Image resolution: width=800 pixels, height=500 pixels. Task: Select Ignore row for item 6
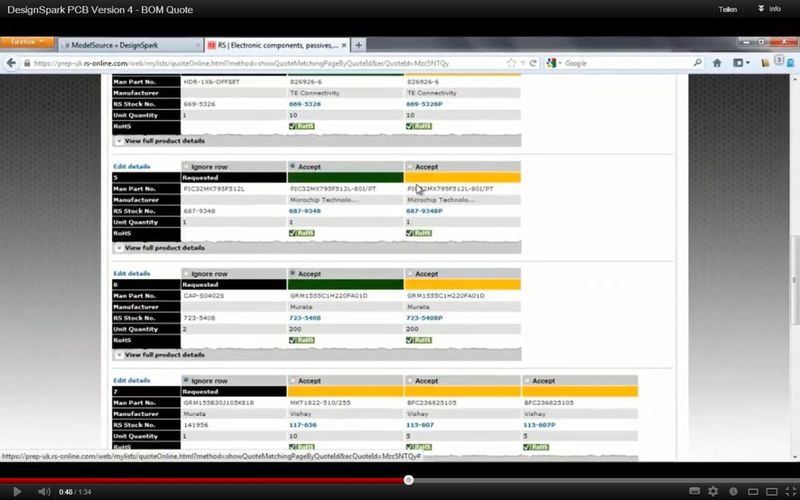tap(186, 273)
